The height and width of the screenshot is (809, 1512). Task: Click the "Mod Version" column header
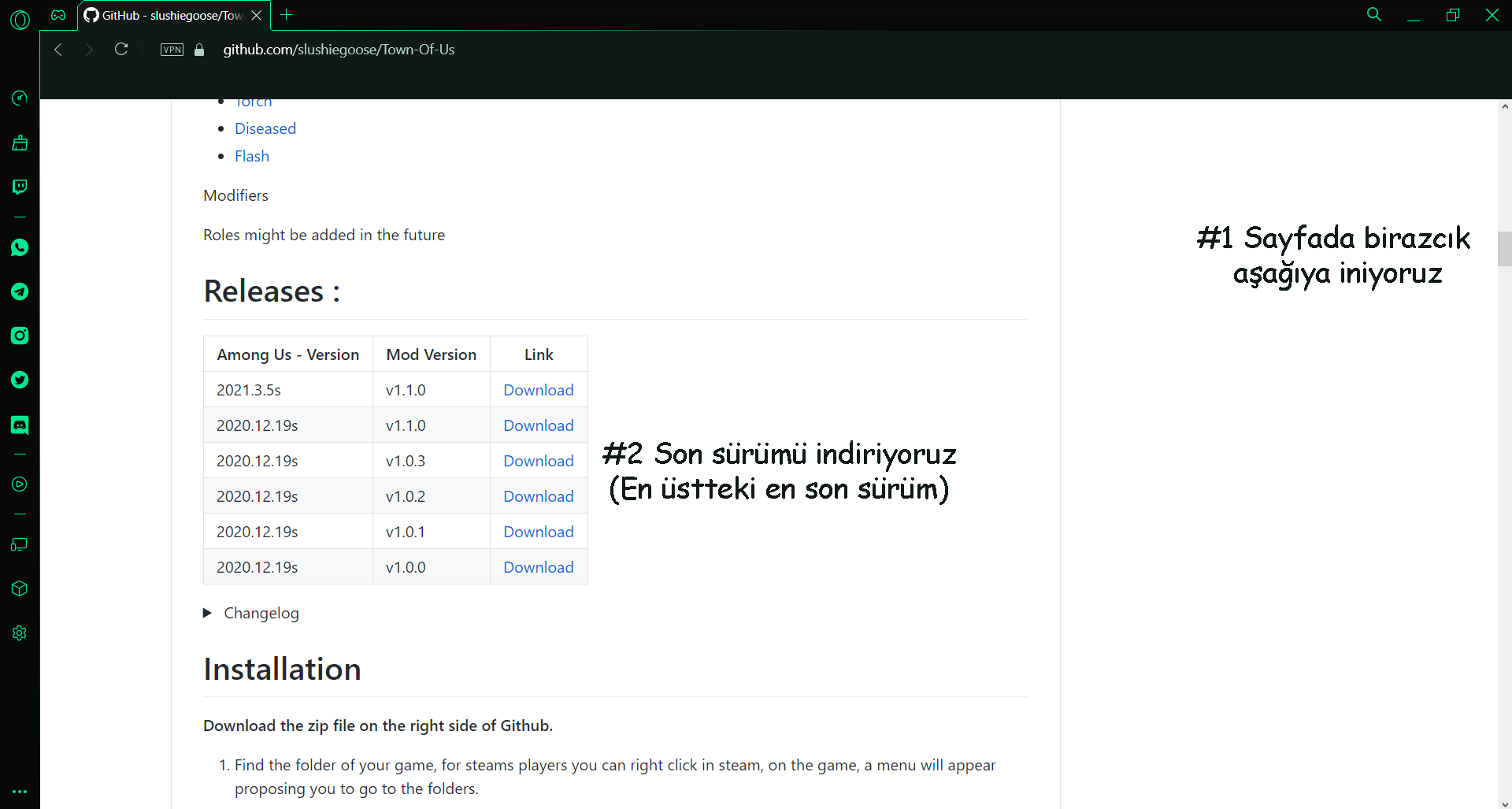pos(432,354)
